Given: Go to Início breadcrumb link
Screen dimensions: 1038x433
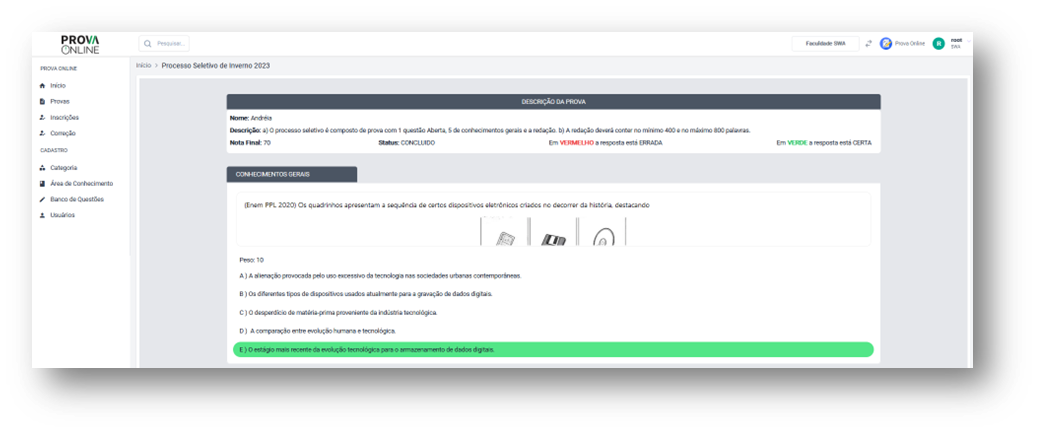Looking at the screenshot, I should 144,66.
